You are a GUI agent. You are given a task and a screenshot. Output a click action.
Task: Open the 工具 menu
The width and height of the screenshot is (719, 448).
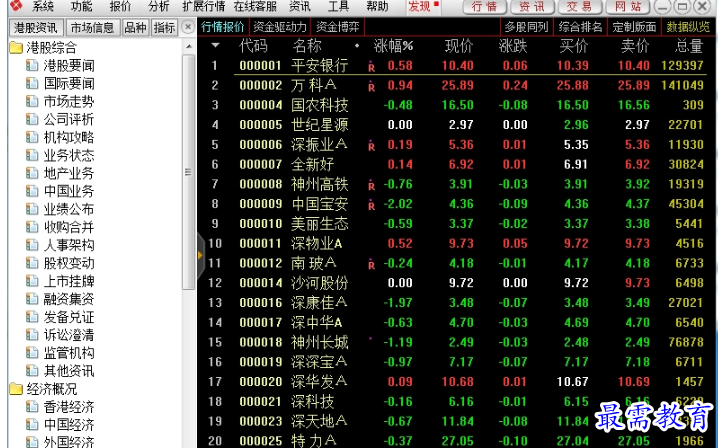(338, 6)
